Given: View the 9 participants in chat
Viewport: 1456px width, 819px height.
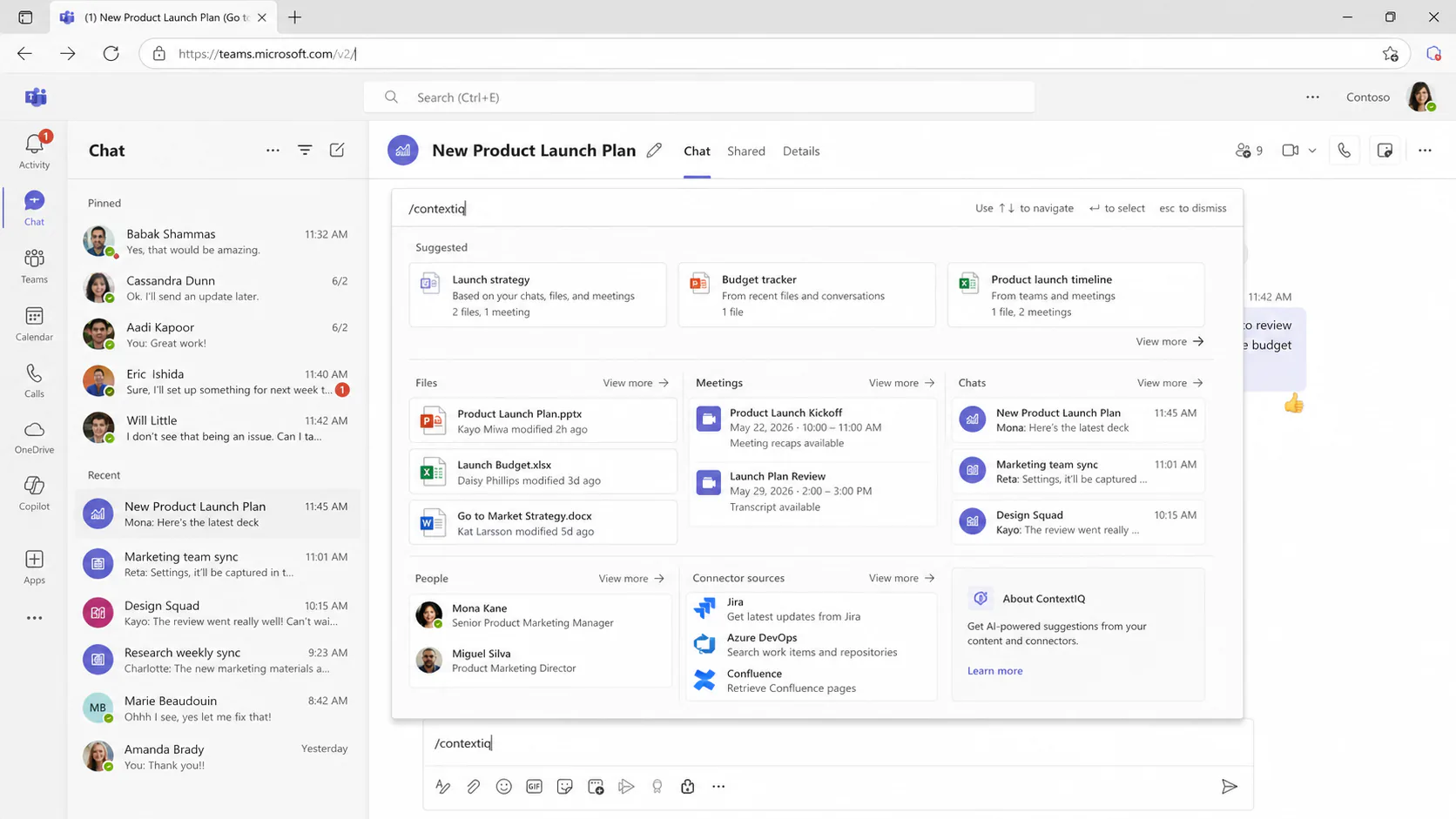Looking at the screenshot, I should pyautogui.click(x=1249, y=151).
